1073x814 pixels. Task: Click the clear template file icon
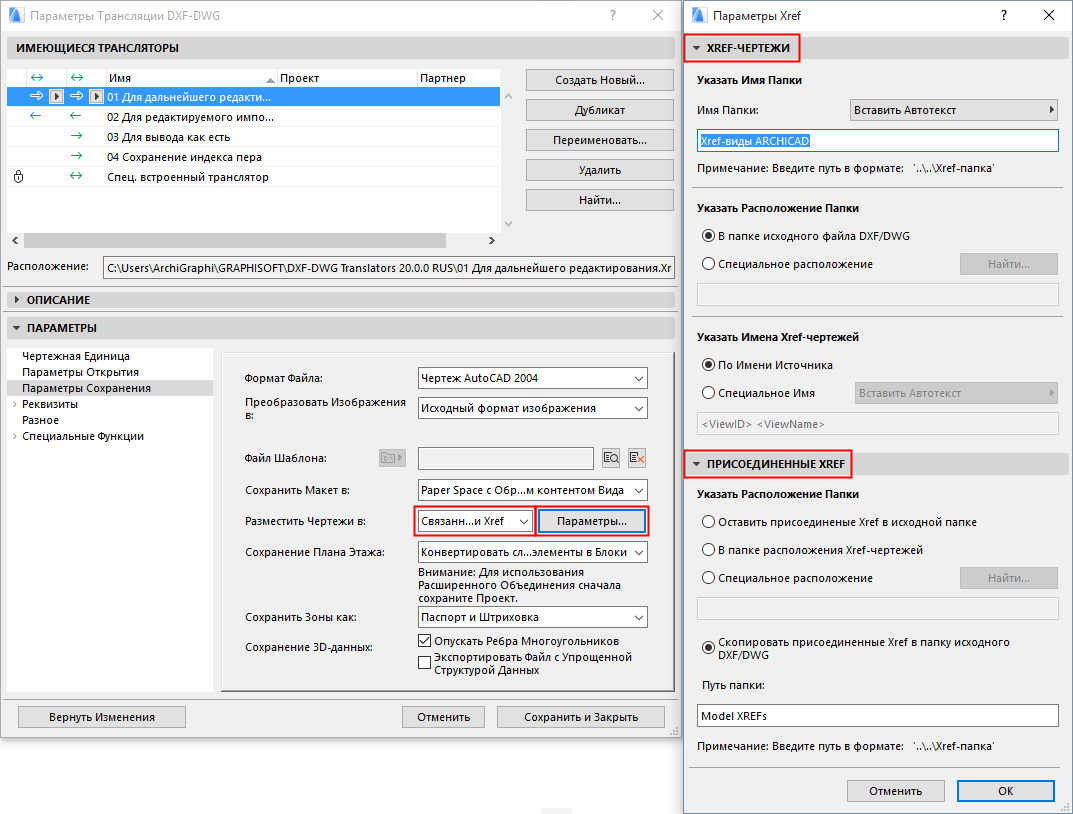coord(637,458)
